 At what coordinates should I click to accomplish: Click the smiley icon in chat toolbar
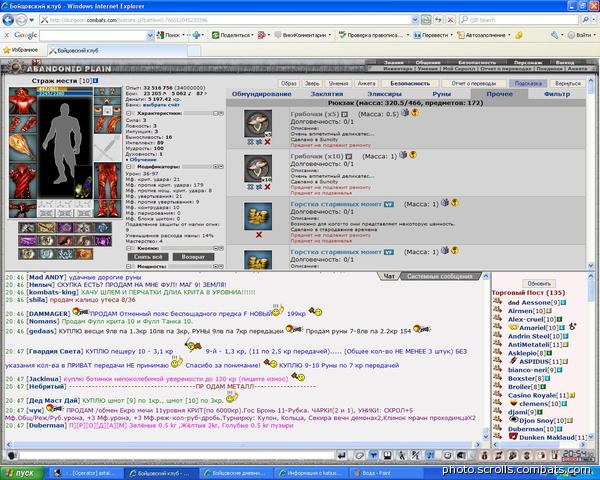click(447, 456)
